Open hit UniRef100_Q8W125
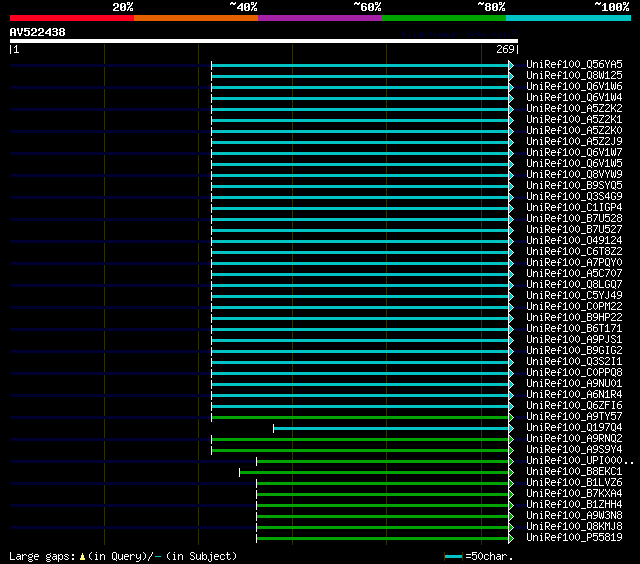Screen dimensions: 640x564 click(574, 75)
